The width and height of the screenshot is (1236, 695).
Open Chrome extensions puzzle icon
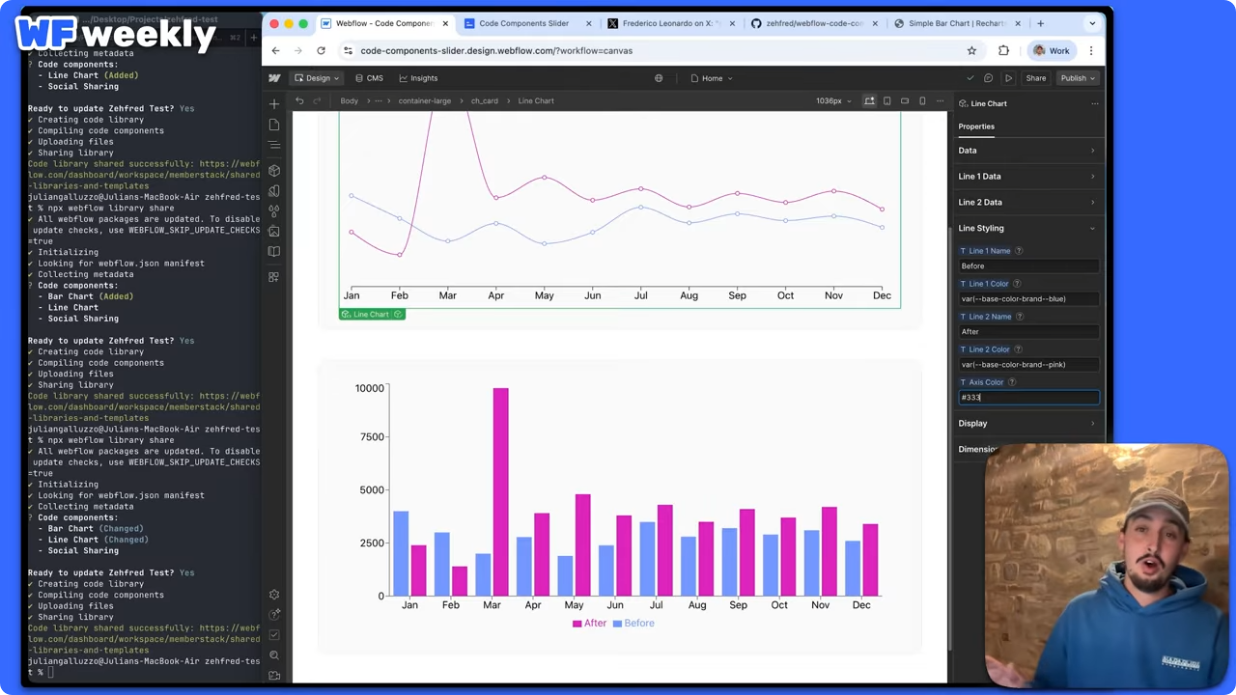[1004, 51]
